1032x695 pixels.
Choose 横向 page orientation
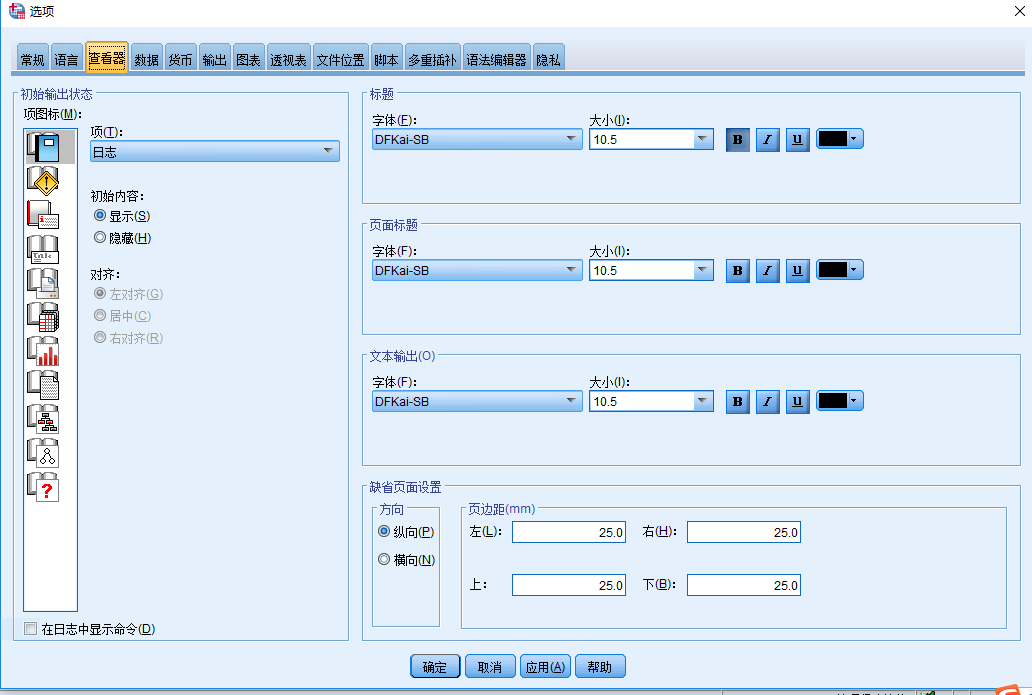tap(384, 559)
